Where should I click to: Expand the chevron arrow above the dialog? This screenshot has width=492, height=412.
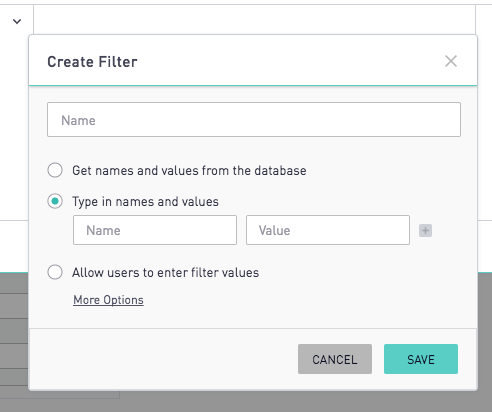(x=17, y=22)
